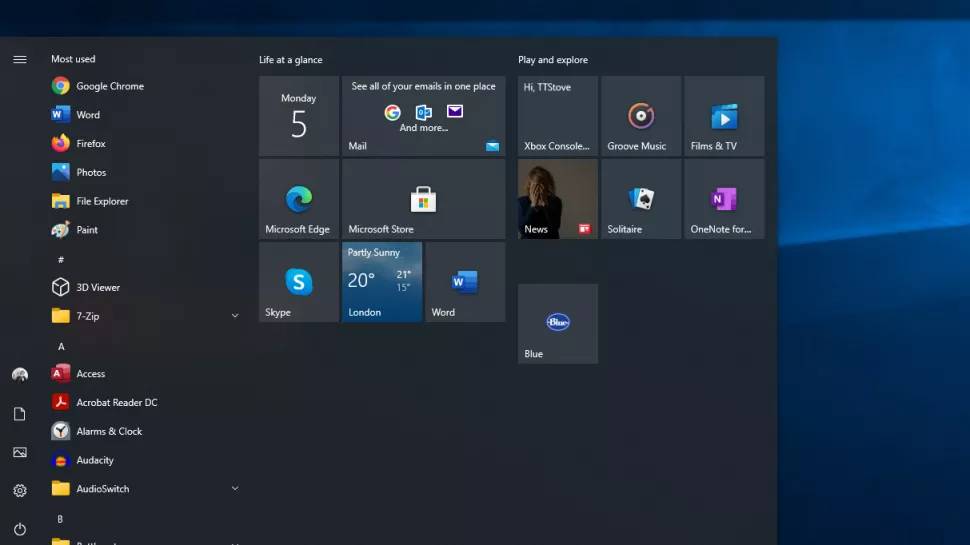Screen dimensions: 970x545
Task: Open the London weather tile
Action: pyautogui.click(x=382, y=282)
